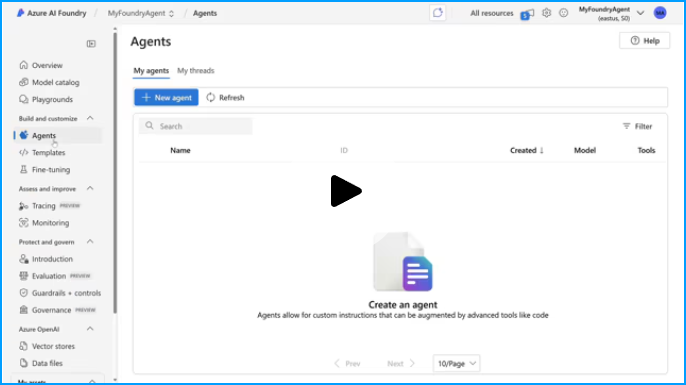Click the Filter icon in agents table
The image size is (686, 385).
pos(626,126)
